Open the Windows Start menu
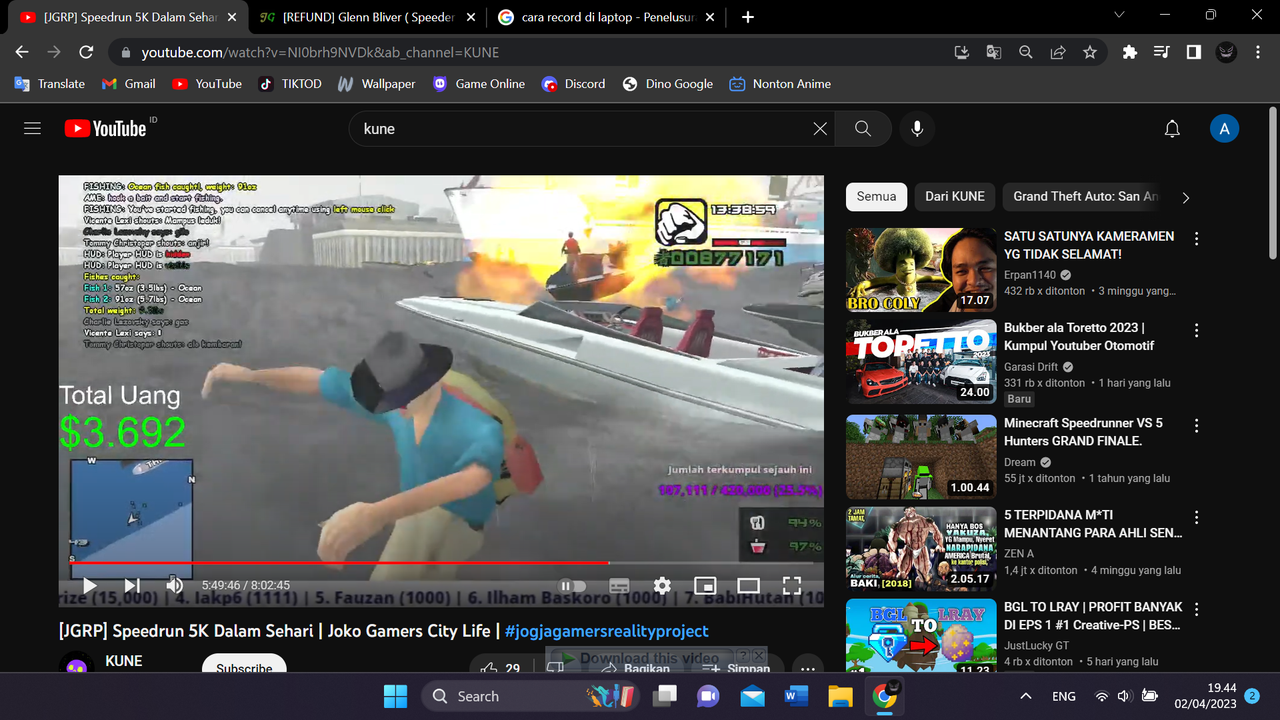The image size is (1280, 720). 395,696
